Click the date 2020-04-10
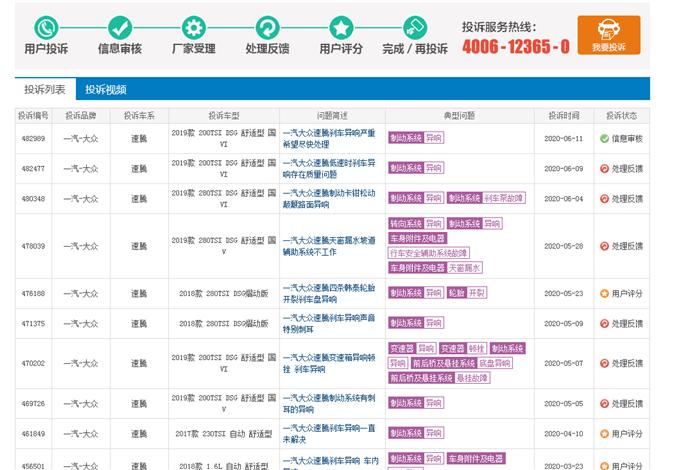This screenshot has width=700, height=470. (x=564, y=433)
